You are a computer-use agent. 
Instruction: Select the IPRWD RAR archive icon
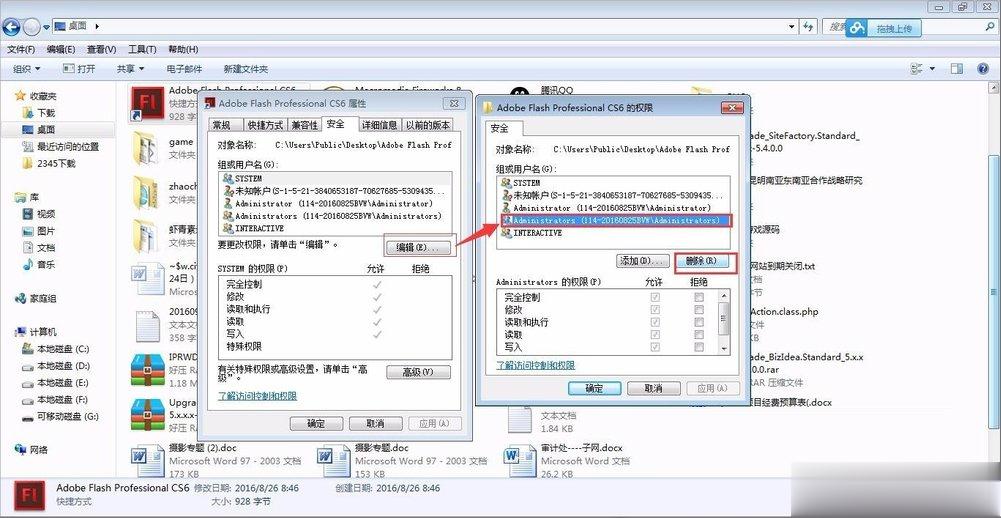tap(147, 369)
